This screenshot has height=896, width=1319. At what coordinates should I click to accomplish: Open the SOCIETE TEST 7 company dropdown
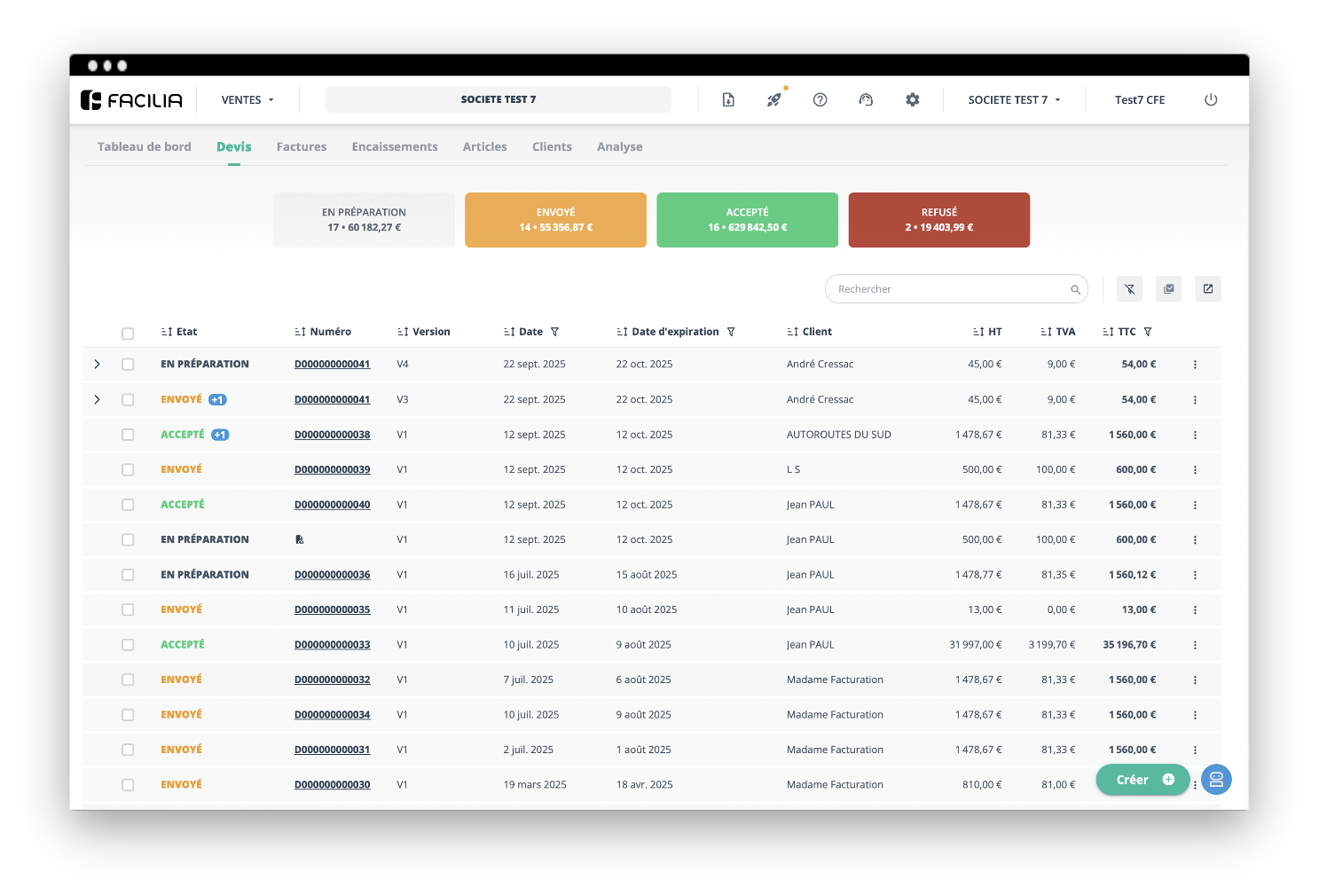(1013, 100)
